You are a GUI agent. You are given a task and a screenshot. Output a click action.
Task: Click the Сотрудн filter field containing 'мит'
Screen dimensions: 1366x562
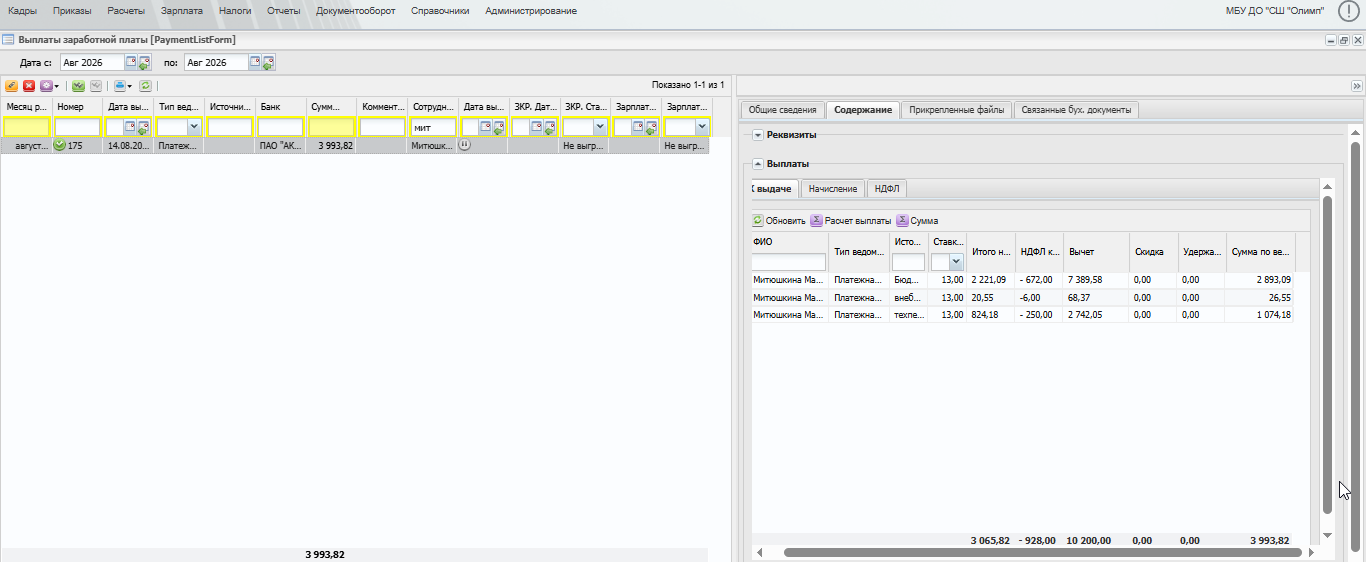point(433,127)
